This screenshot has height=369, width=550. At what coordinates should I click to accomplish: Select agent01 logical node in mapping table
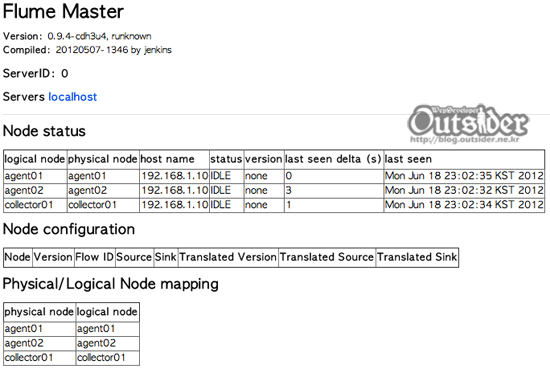coord(107,329)
